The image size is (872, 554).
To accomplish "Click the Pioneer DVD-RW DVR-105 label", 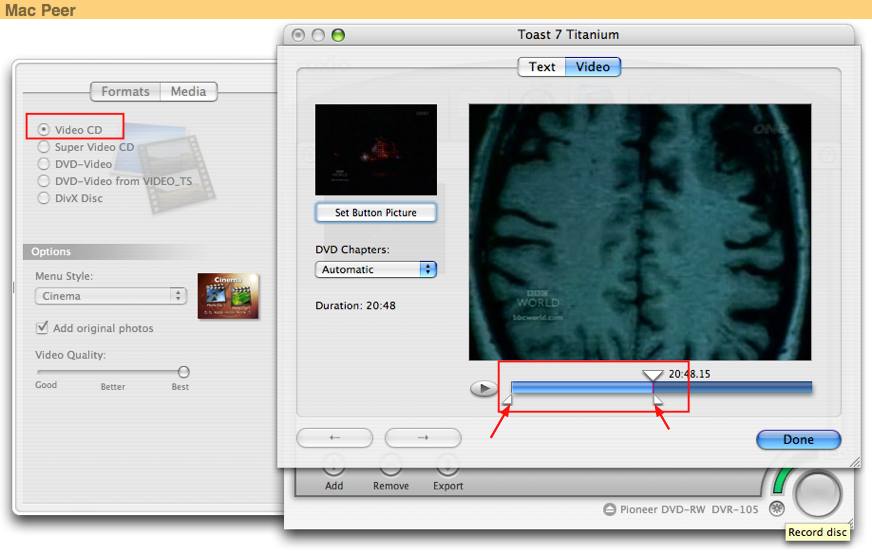I will coord(689,509).
